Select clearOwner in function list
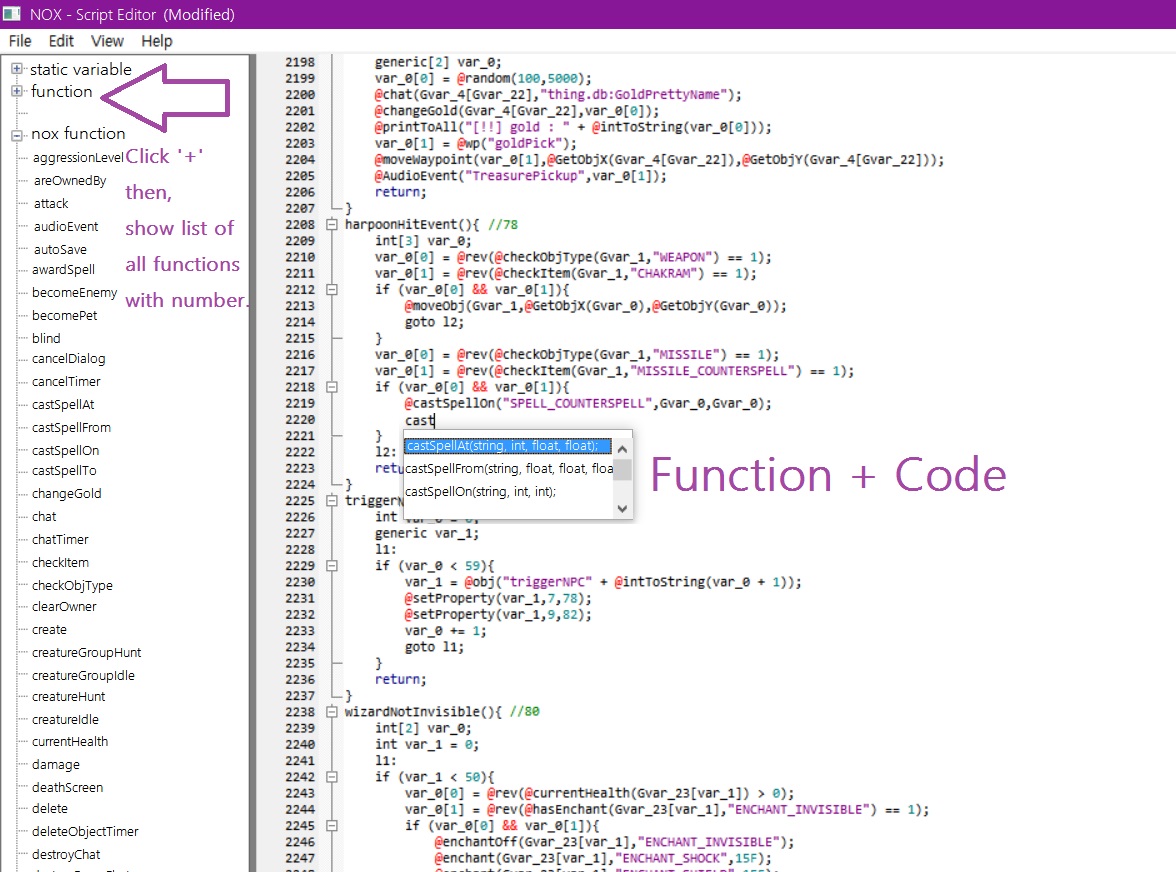This screenshot has height=872, width=1176. (64, 607)
